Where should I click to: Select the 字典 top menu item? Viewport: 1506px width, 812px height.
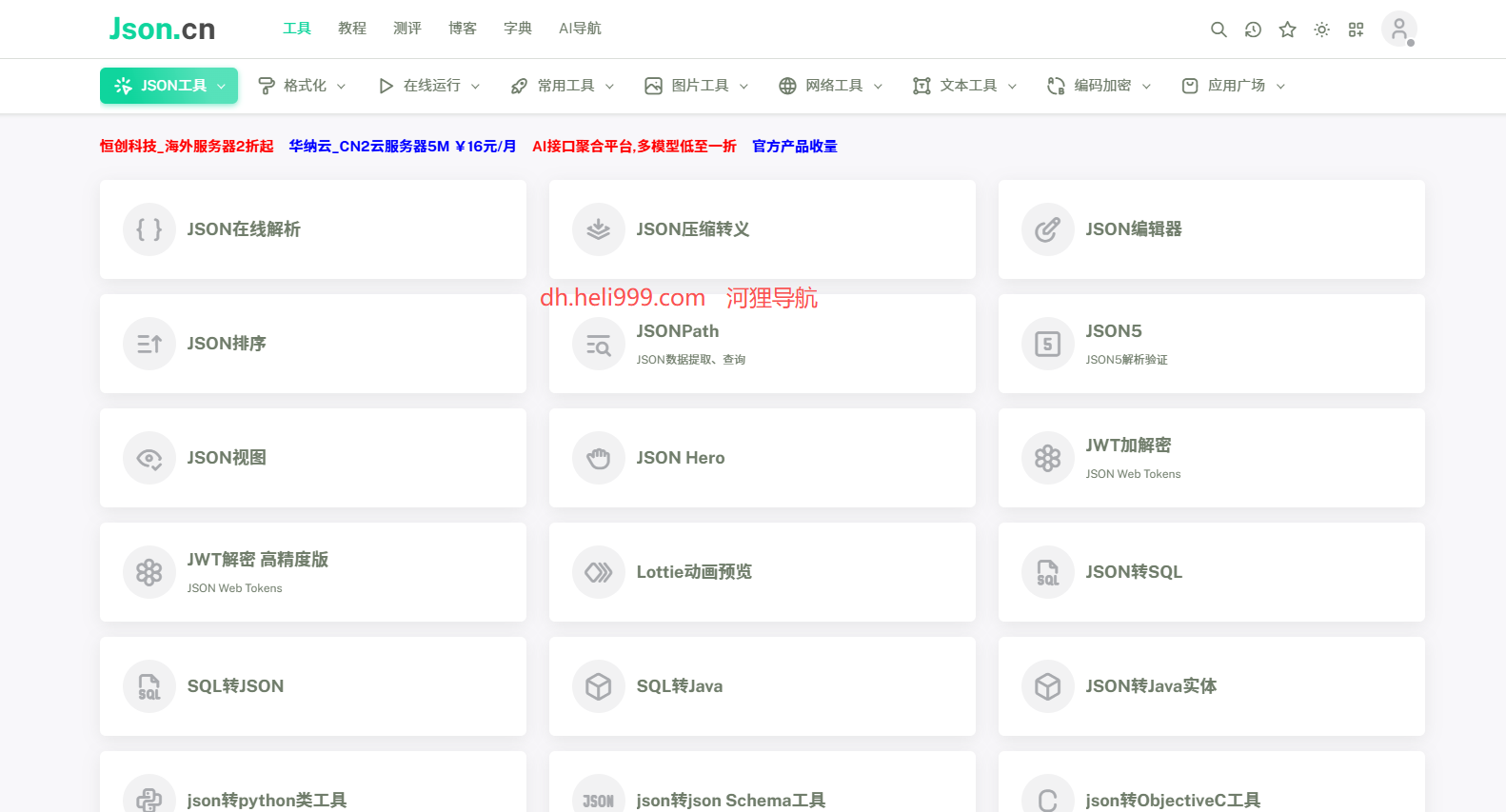[x=518, y=29]
